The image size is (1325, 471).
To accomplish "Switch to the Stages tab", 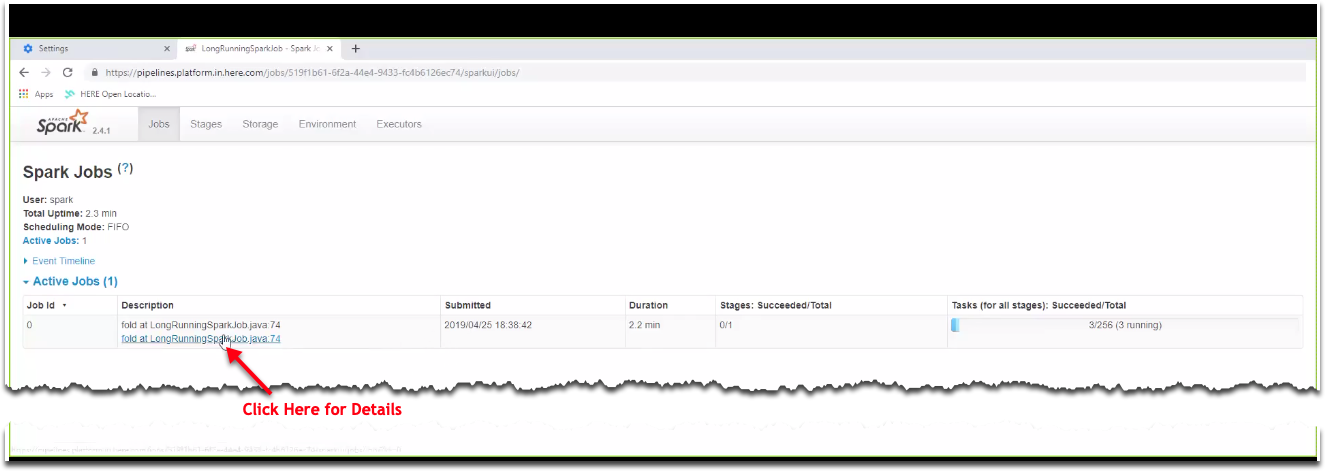I will coord(206,124).
